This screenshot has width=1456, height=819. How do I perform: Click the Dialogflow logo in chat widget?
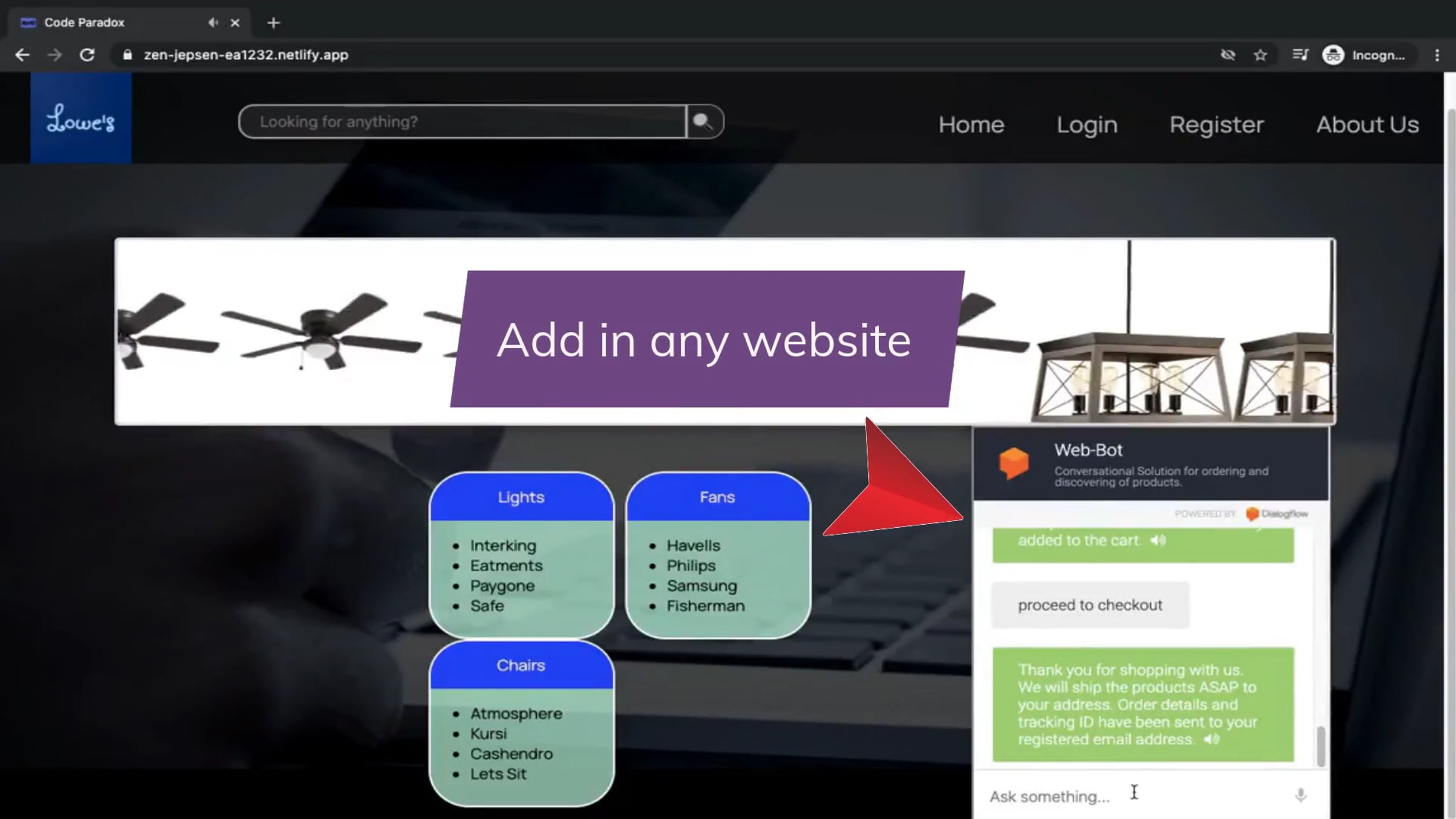(1277, 514)
